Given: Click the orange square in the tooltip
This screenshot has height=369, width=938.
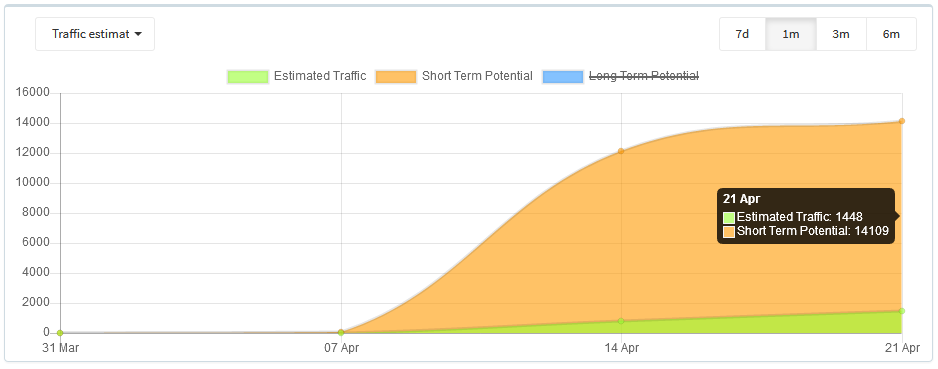Looking at the screenshot, I should 729,231.
